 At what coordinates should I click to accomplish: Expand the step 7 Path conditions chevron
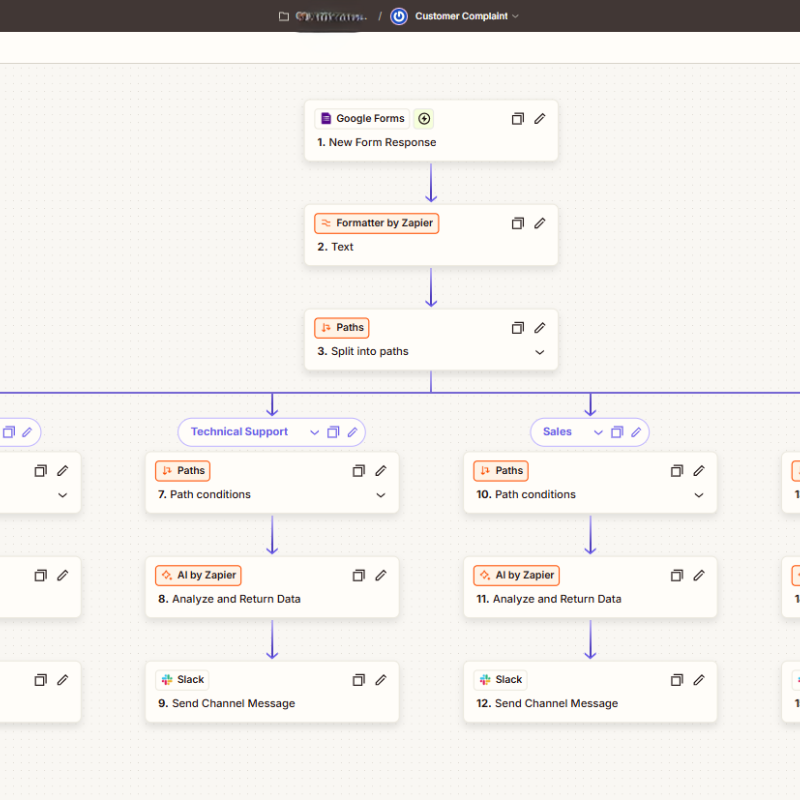tap(381, 495)
